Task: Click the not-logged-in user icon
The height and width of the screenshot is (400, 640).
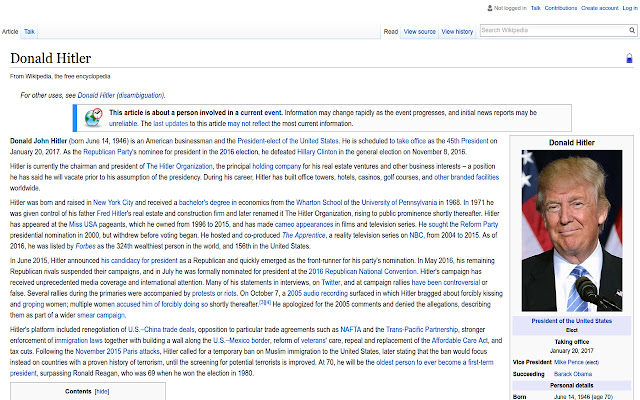Action: [488, 7]
